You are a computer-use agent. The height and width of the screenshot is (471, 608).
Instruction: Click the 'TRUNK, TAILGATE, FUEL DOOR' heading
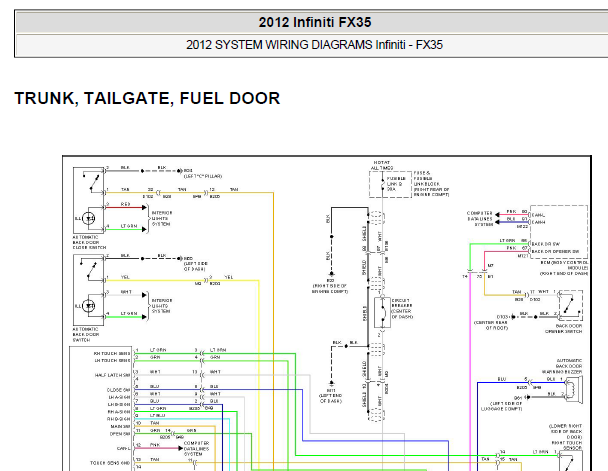pos(147,98)
